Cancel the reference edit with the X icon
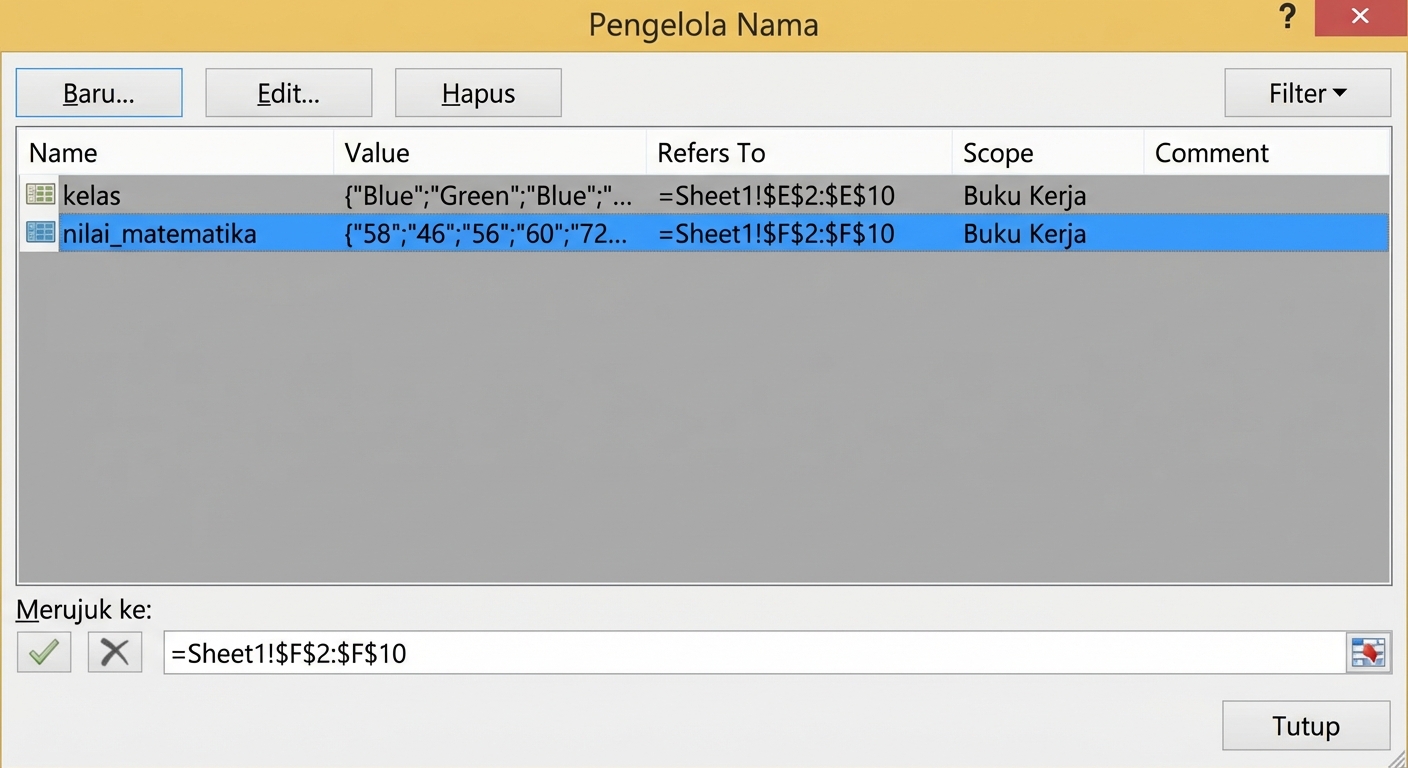The image size is (1408, 768). [x=114, y=652]
